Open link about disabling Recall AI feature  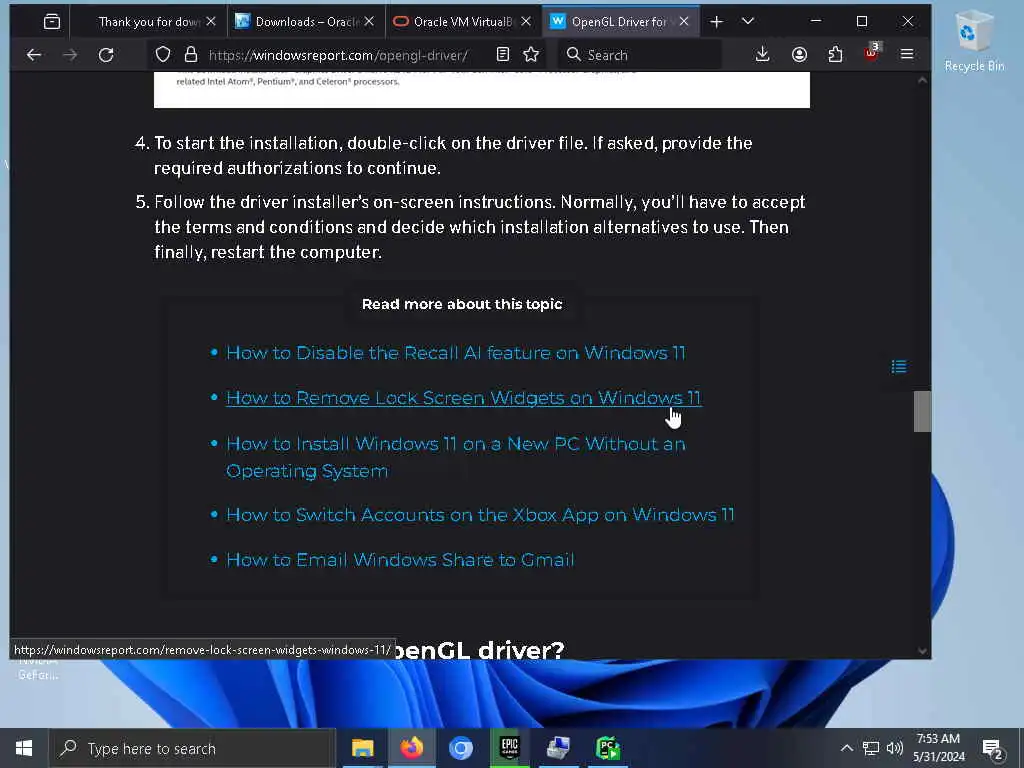pos(456,353)
